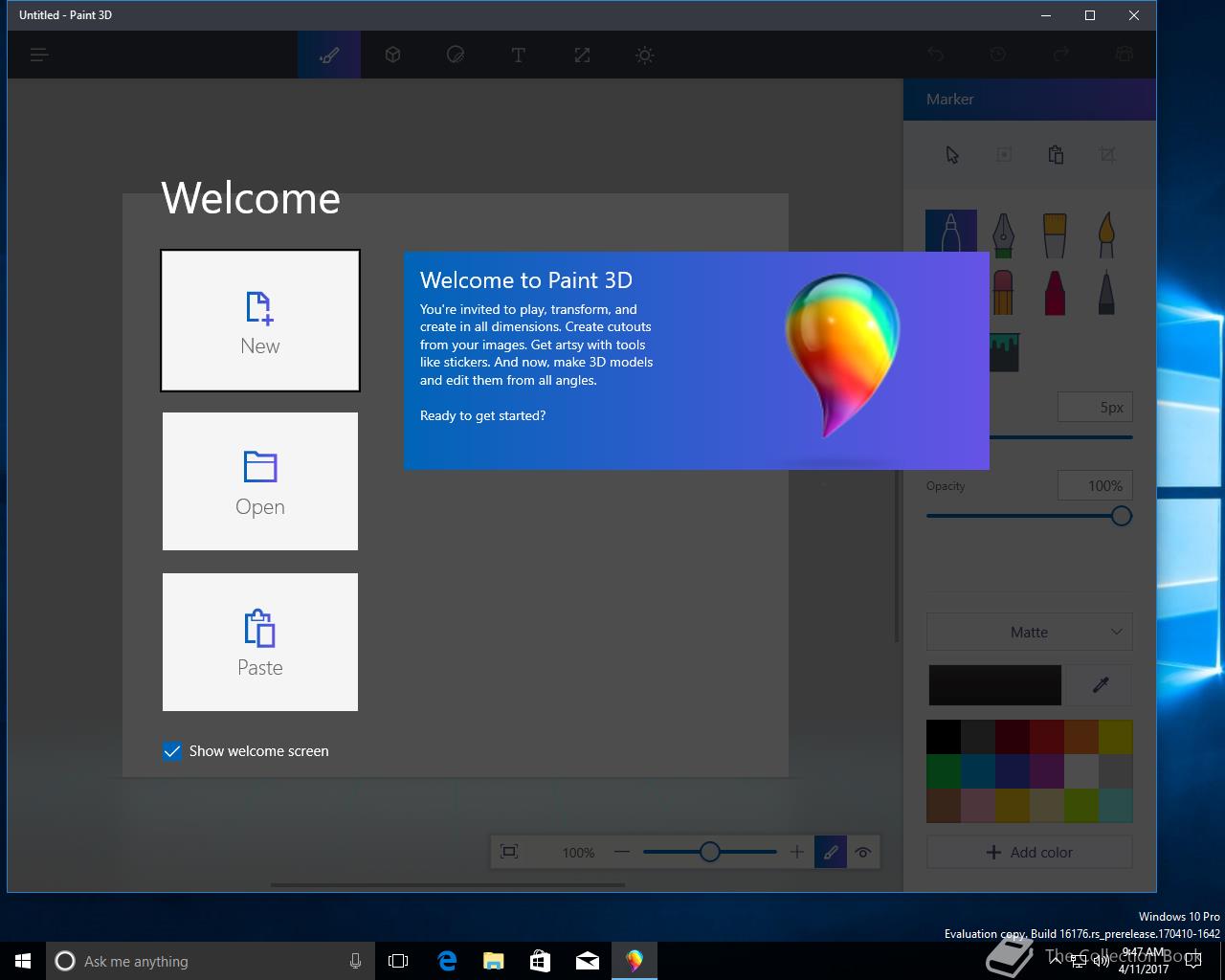Click the opacity 100% input field
The image size is (1225, 980).
tap(1095, 486)
